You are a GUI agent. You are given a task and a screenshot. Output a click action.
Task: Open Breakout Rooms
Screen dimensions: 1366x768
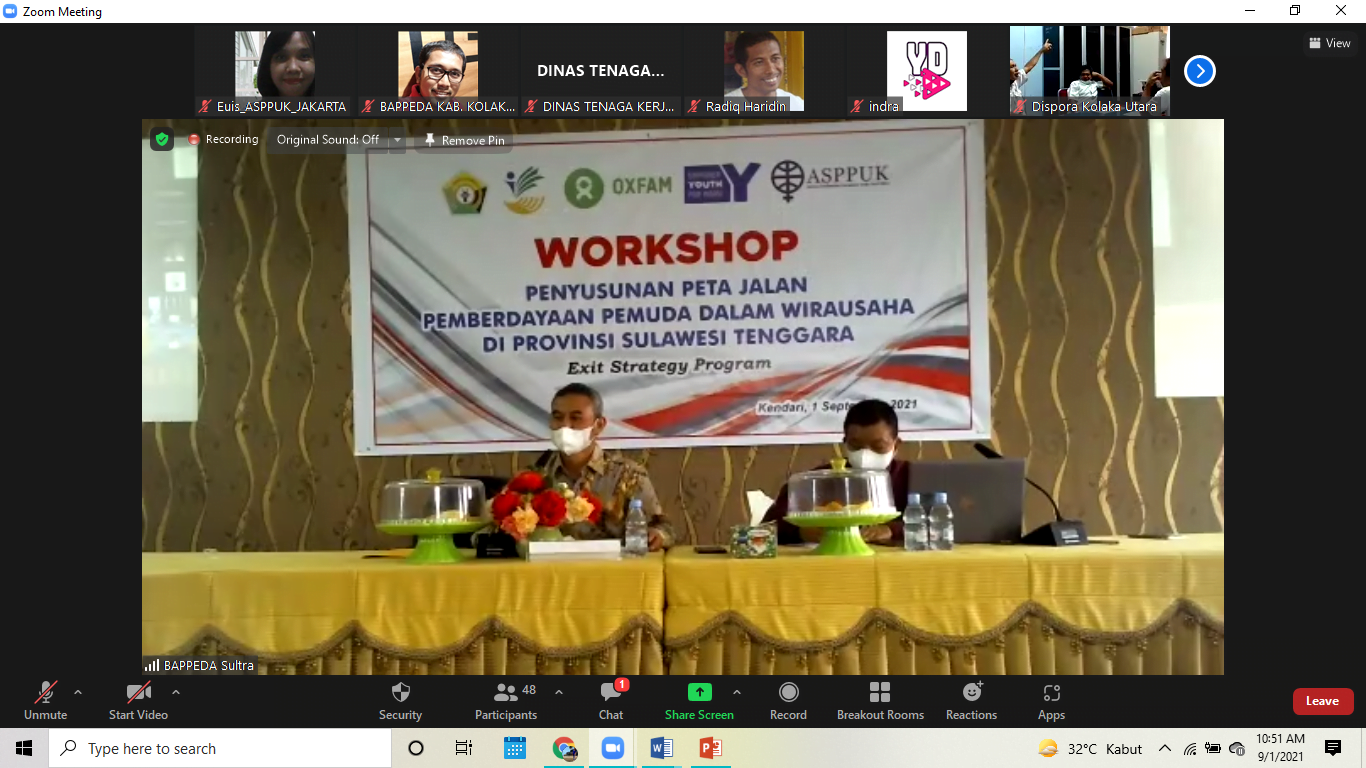pyautogui.click(x=880, y=700)
